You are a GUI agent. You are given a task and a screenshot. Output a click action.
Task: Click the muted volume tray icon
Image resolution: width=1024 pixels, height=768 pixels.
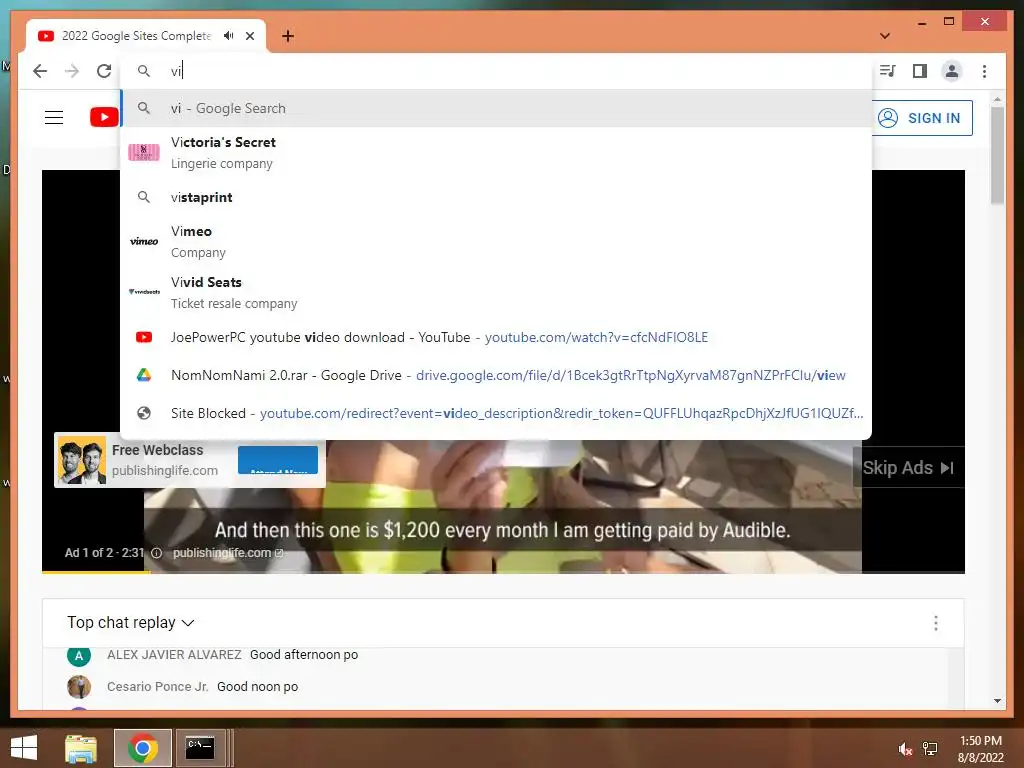905,749
